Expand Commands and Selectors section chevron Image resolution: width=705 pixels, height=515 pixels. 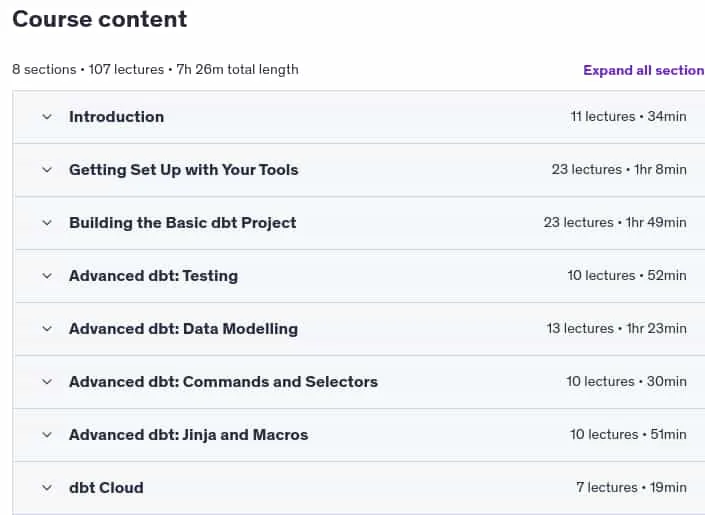(x=47, y=382)
